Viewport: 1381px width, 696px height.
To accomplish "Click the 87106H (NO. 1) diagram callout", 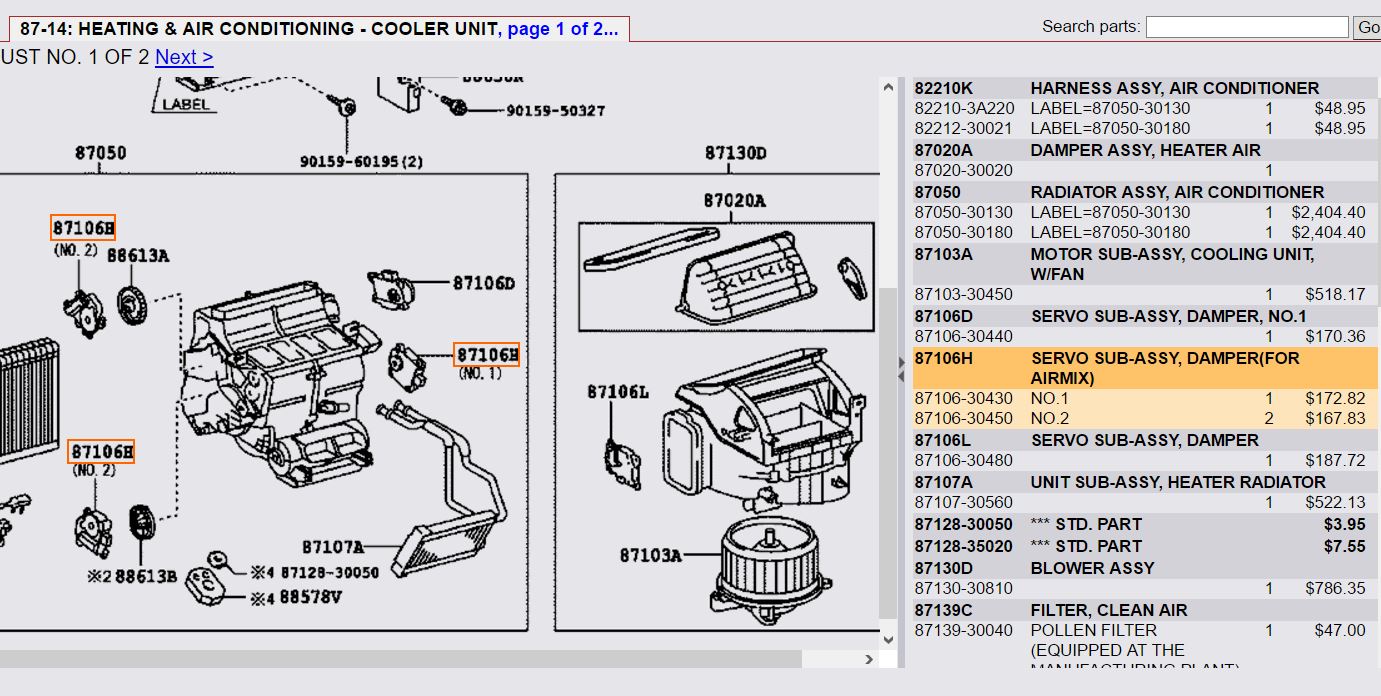I will [487, 355].
